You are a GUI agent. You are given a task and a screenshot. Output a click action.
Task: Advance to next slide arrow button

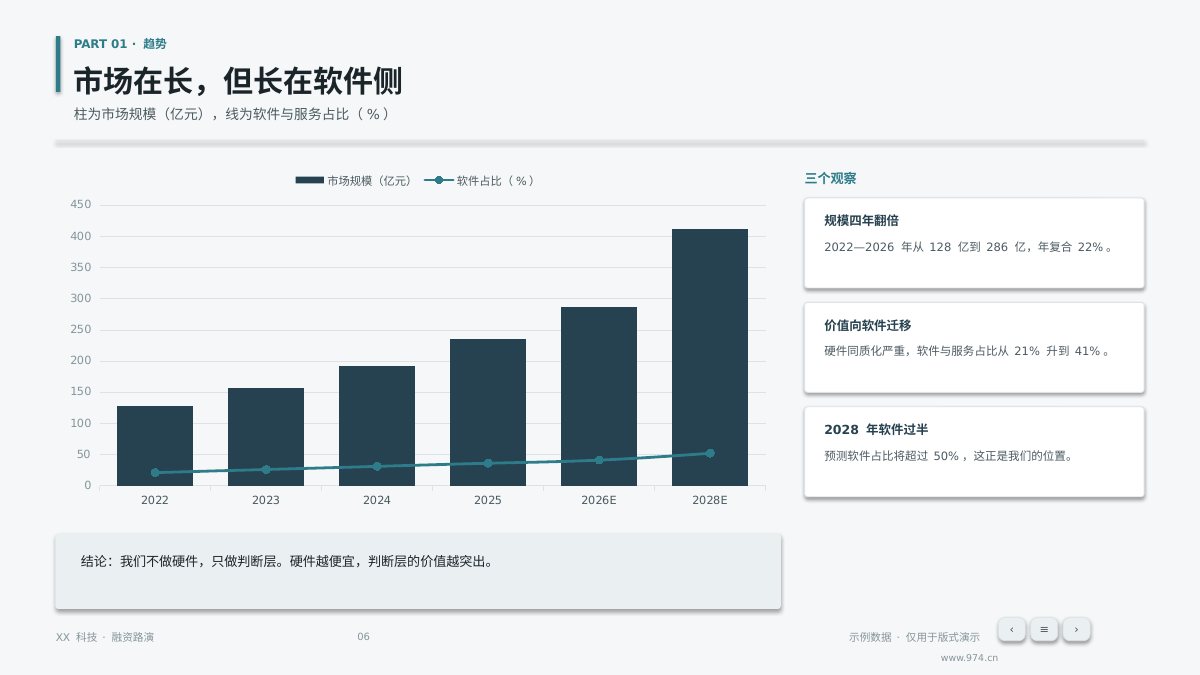click(1076, 629)
